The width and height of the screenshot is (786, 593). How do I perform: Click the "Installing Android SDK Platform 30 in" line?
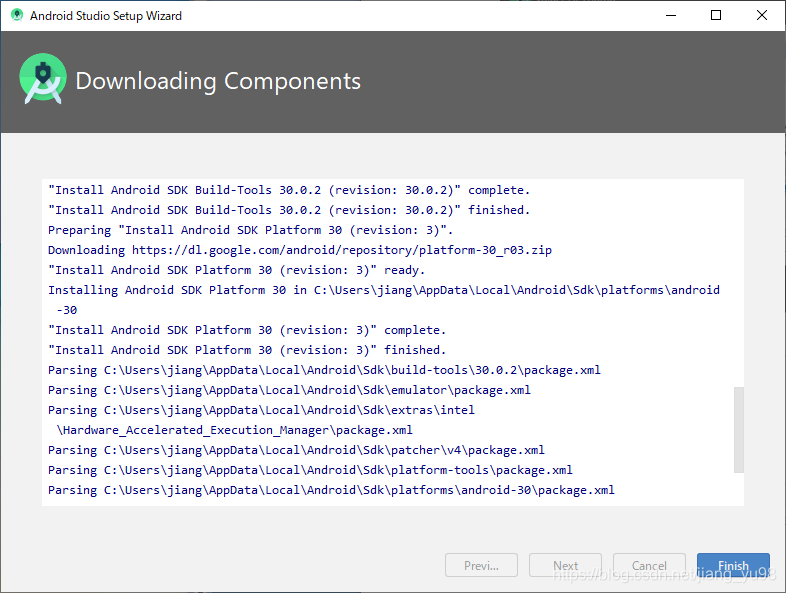tap(383, 290)
